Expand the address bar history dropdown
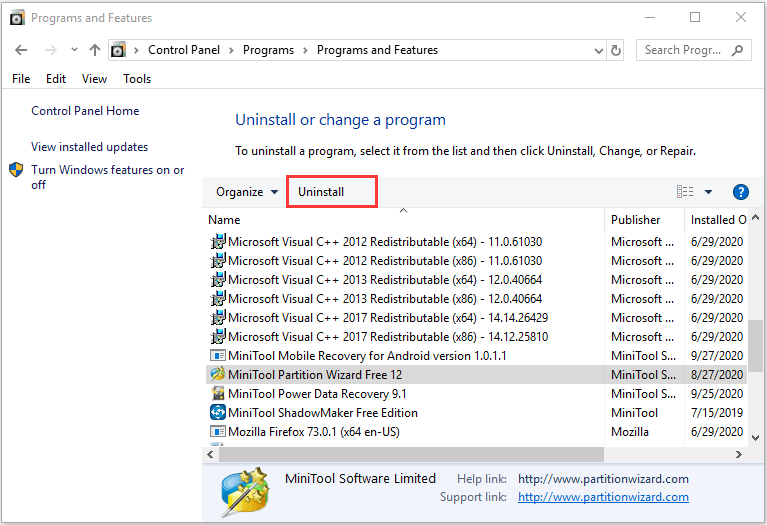 [598, 50]
